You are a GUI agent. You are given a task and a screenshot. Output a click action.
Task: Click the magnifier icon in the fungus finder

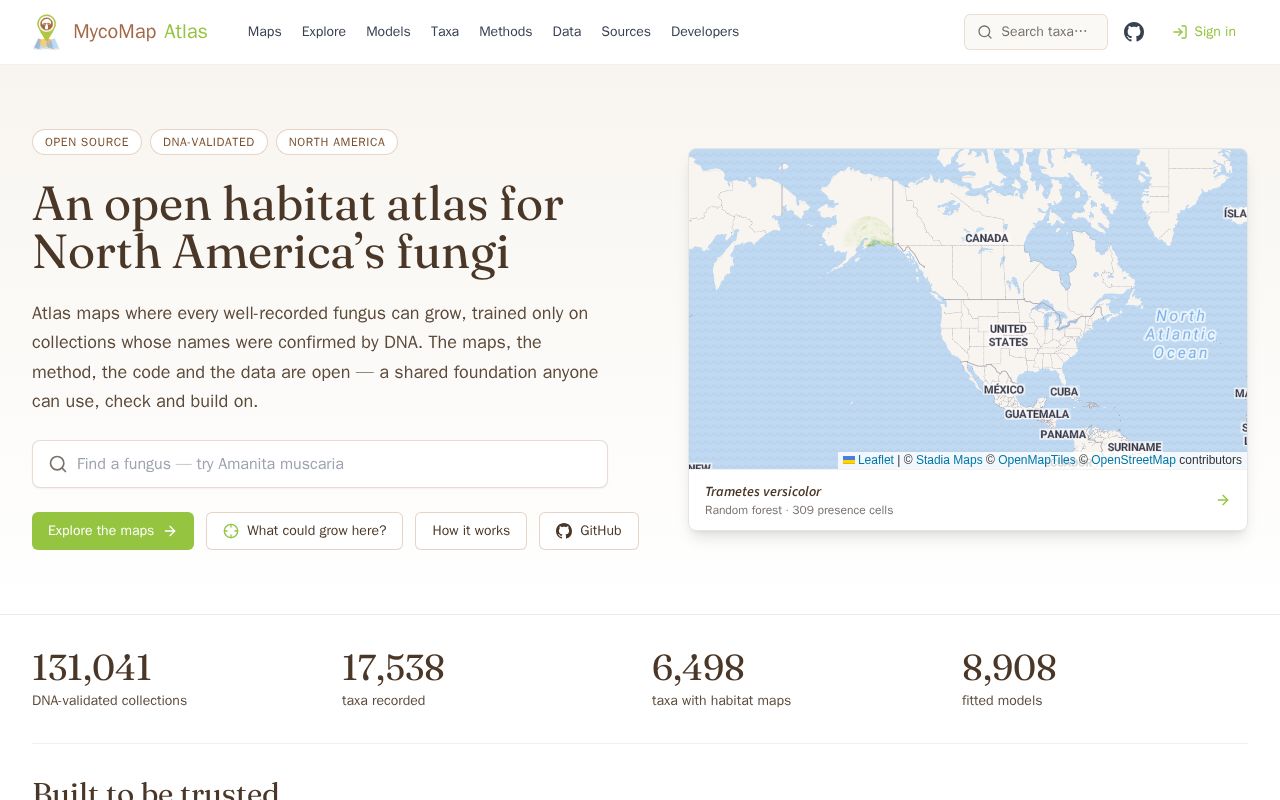coord(58,464)
